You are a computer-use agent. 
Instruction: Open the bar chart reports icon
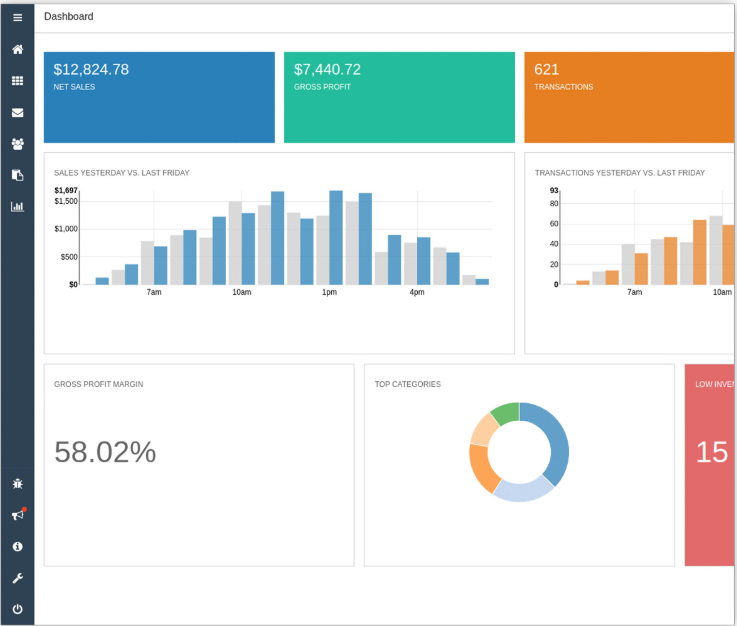[x=17, y=206]
